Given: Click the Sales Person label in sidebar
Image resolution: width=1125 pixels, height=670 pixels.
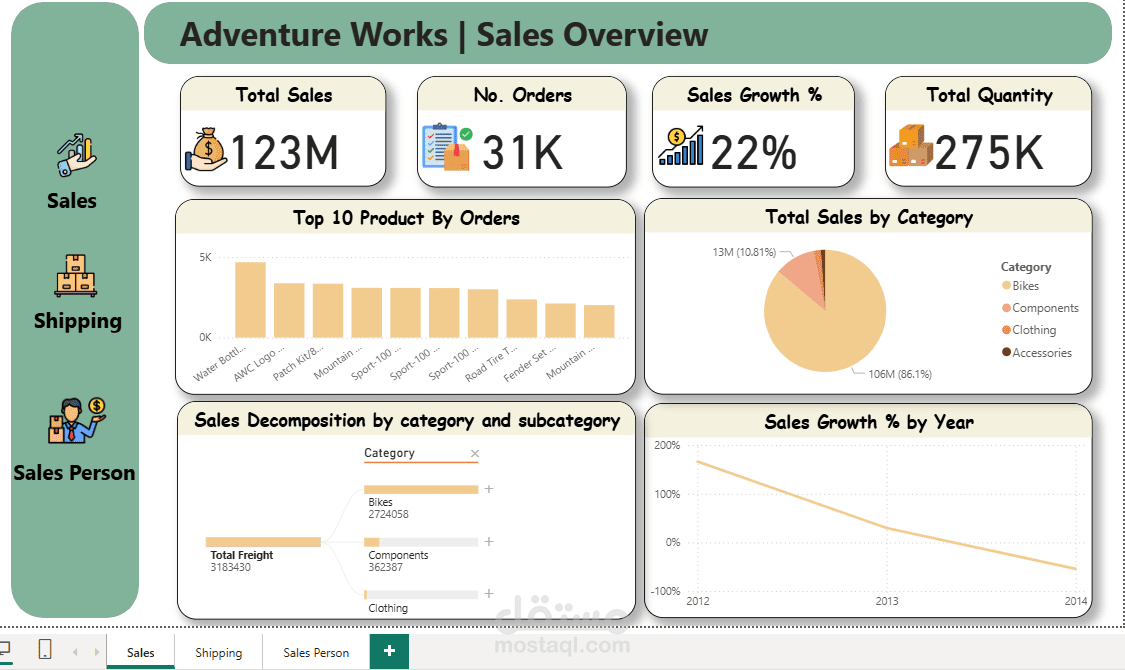Looking at the screenshot, I should click(x=74, y=473).
